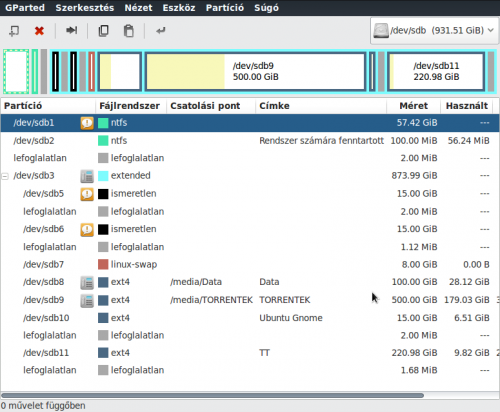Click the Copy partition toolbar icon

pyautogui.click(x=103, y=31)
